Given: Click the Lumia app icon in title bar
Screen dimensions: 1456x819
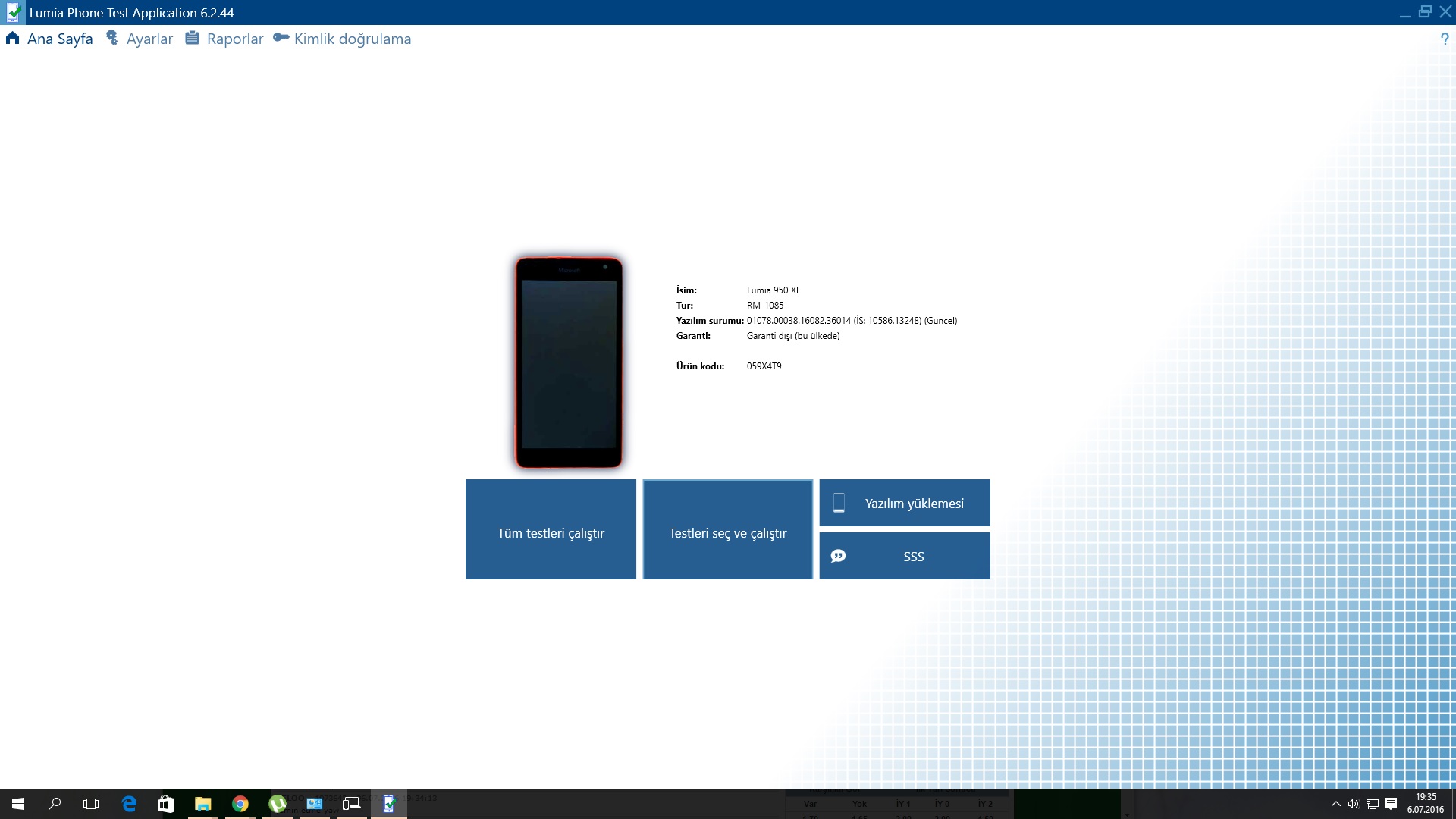Looking at the screenshot, I should pos(13,12).
